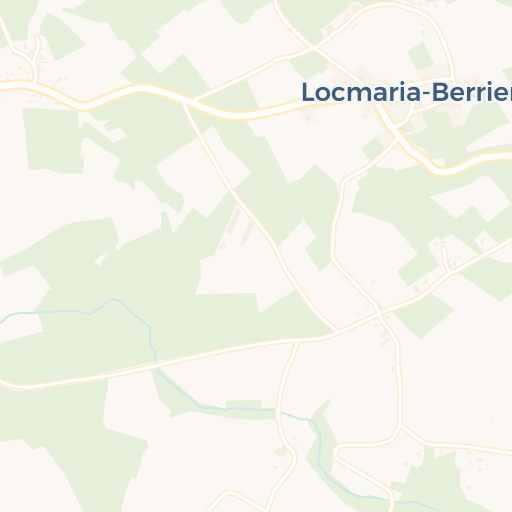
Task: Click where the stream crosses the curving south road
Action: coord(278,411)
